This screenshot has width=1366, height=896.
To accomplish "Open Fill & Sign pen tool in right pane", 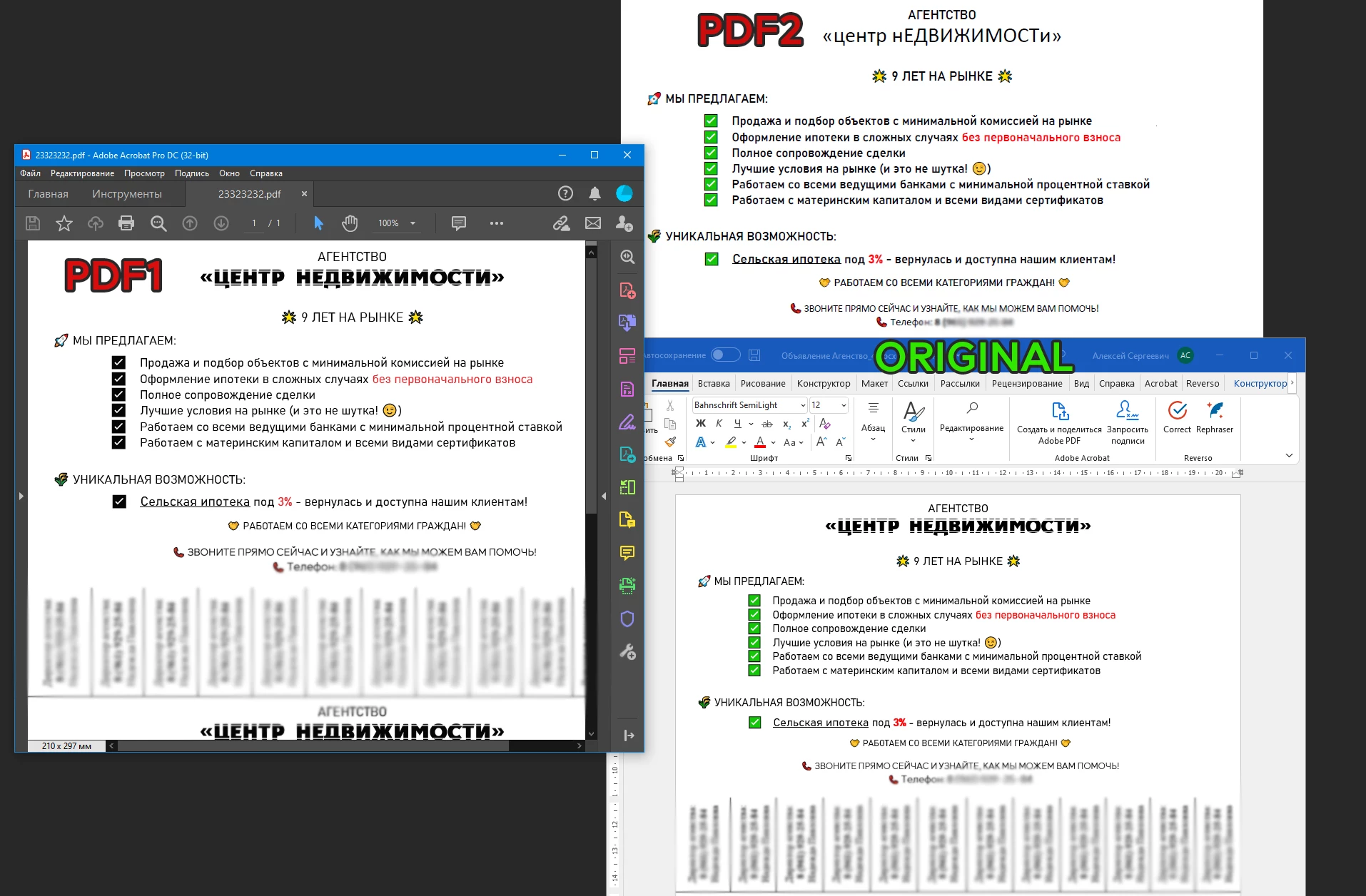I will [627, 422].
